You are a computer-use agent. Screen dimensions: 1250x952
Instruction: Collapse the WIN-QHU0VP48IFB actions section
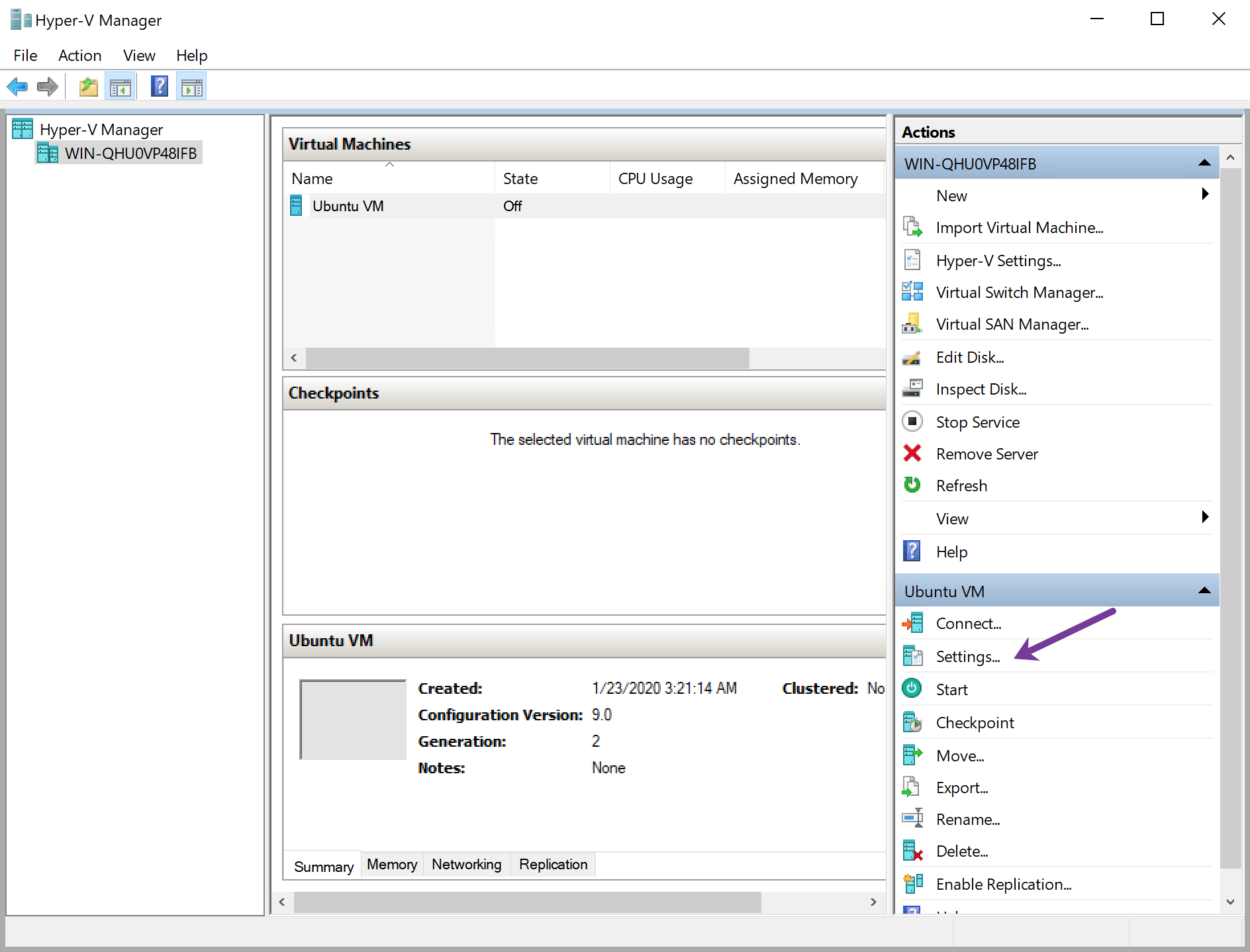click(x=1204, y=164)
